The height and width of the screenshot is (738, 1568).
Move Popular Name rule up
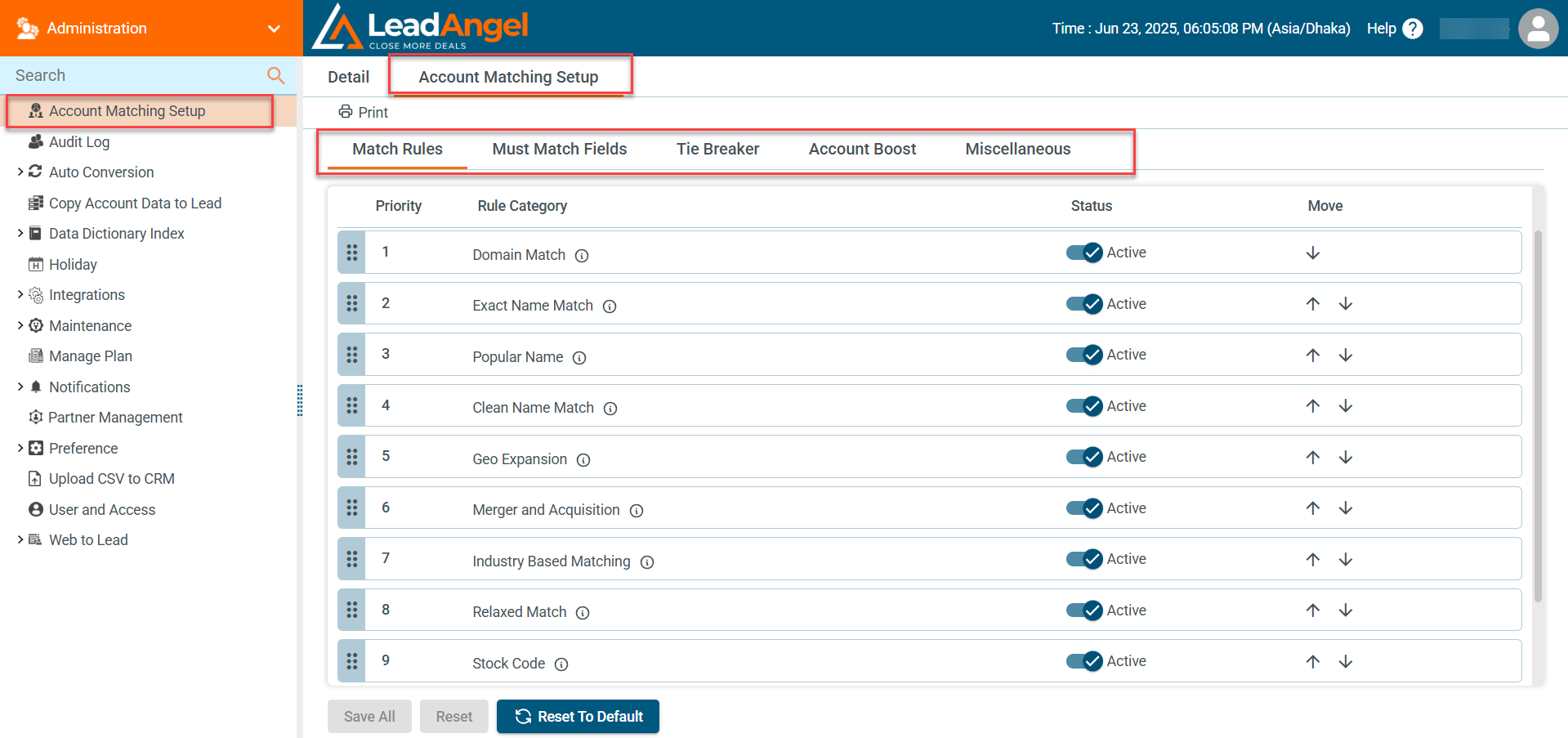tap(1313, 356)
